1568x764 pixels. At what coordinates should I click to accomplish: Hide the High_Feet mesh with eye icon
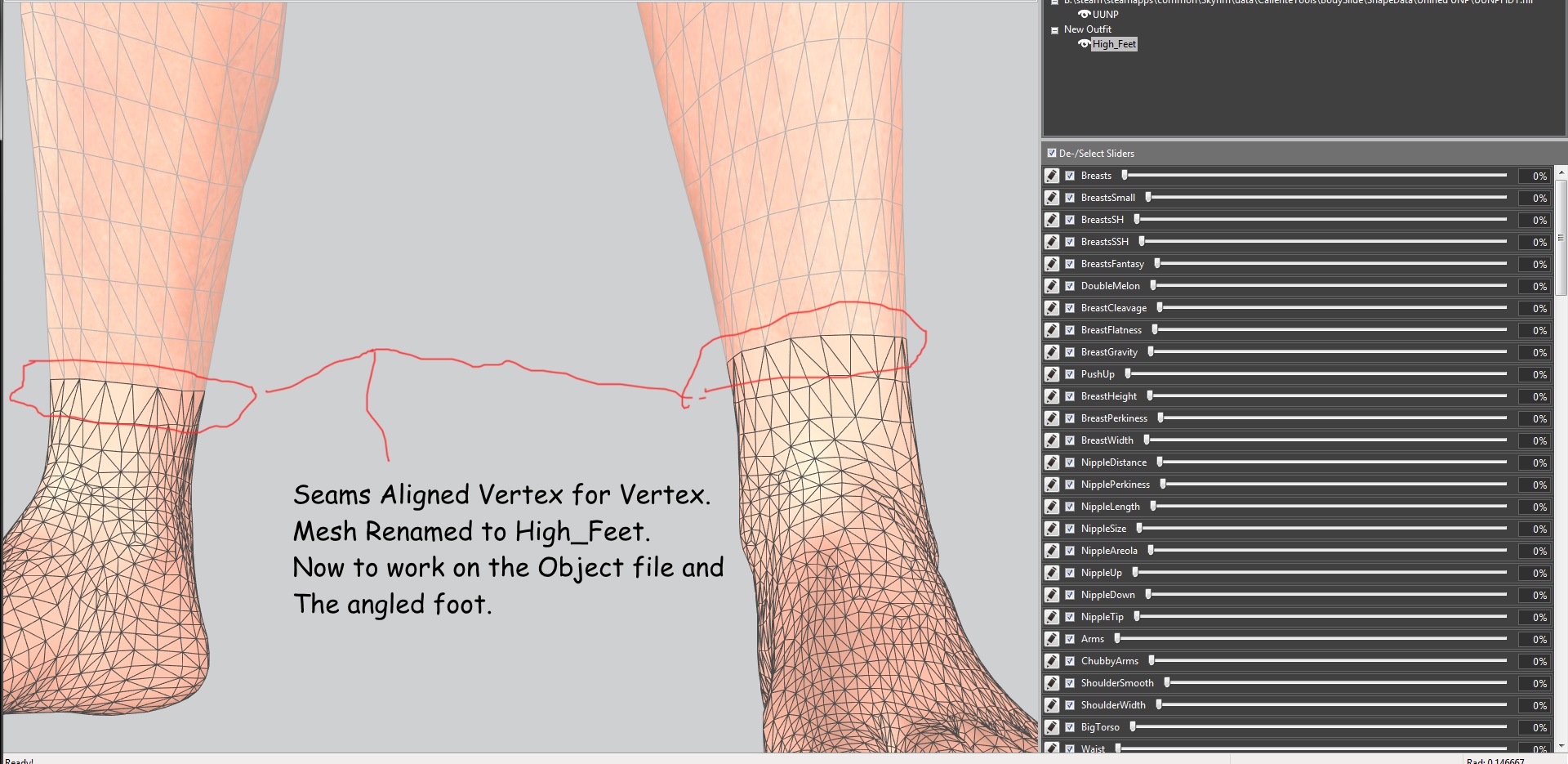pyautogui.click(x=1084, y=44)
